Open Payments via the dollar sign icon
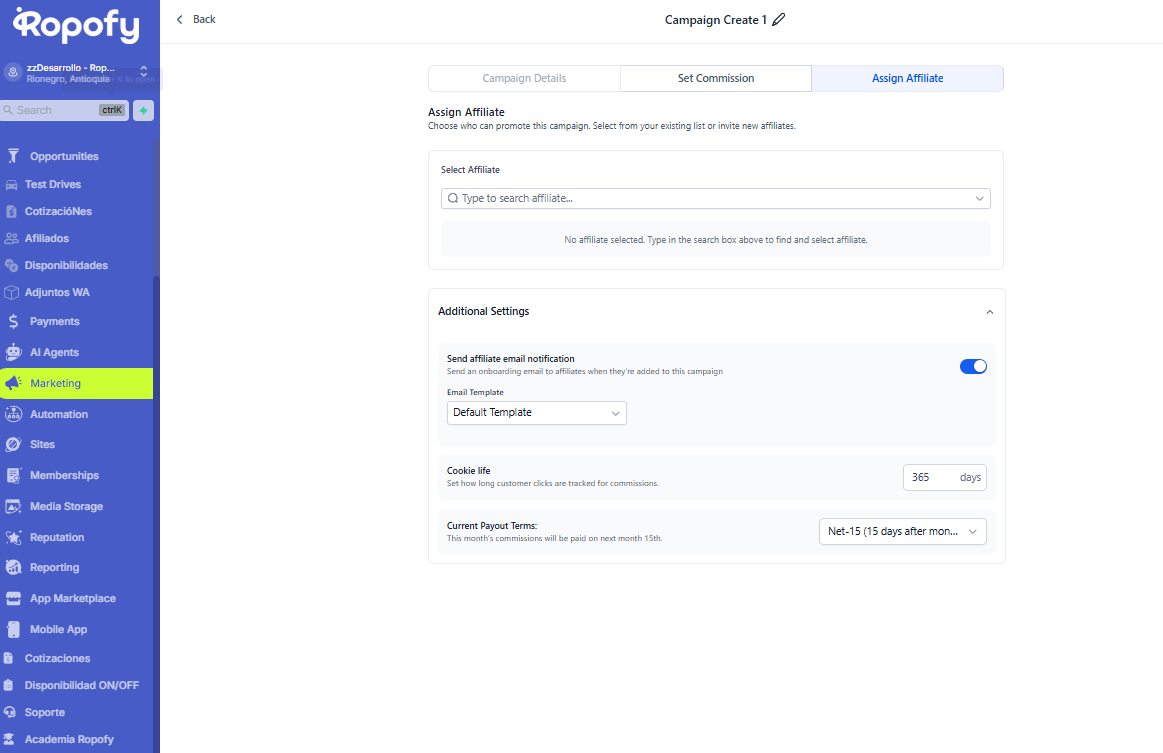Viewport: 1163px width, 753px height. click(x=13, y=322)
